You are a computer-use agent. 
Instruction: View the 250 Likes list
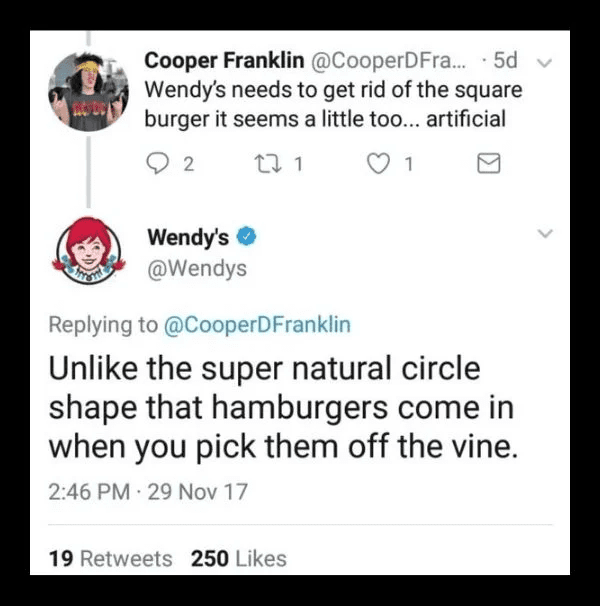point(239,558)
